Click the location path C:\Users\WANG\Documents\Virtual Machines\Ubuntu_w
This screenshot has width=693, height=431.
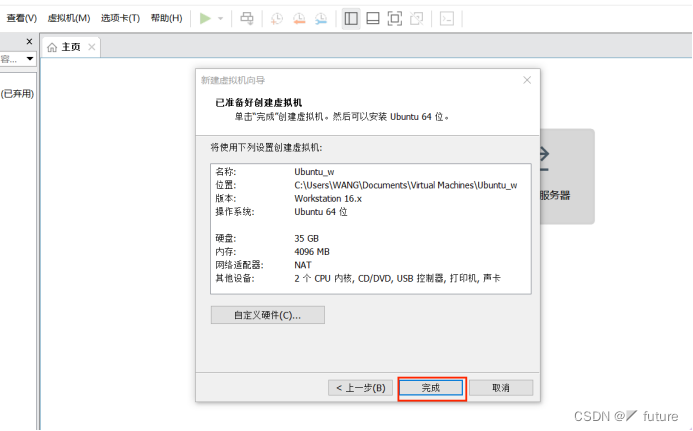406,185
